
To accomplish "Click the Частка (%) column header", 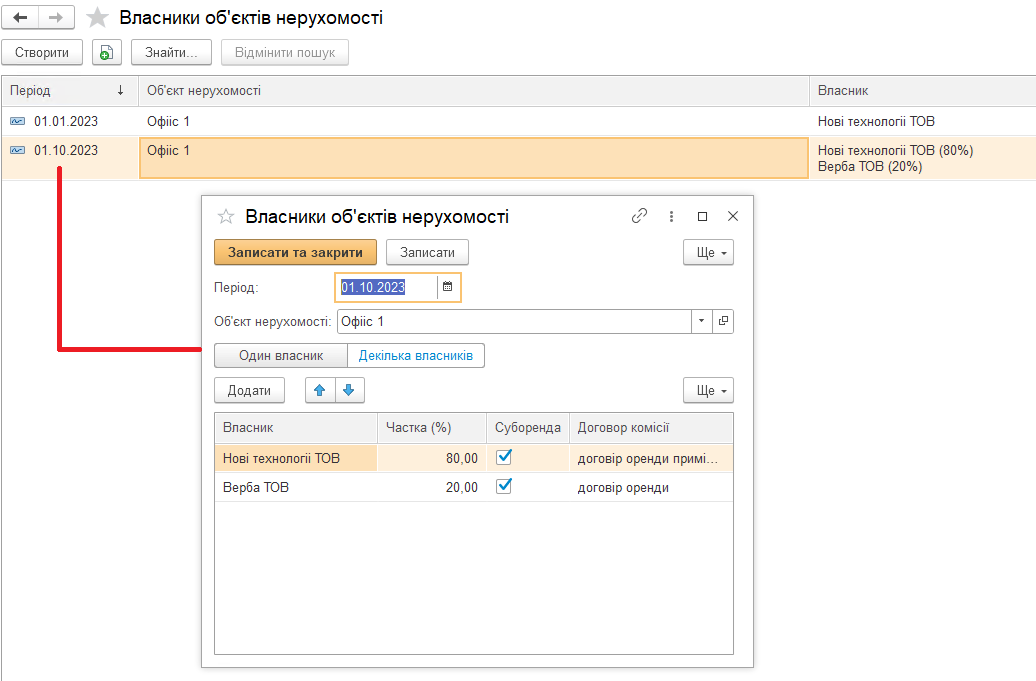I will 432,428.
